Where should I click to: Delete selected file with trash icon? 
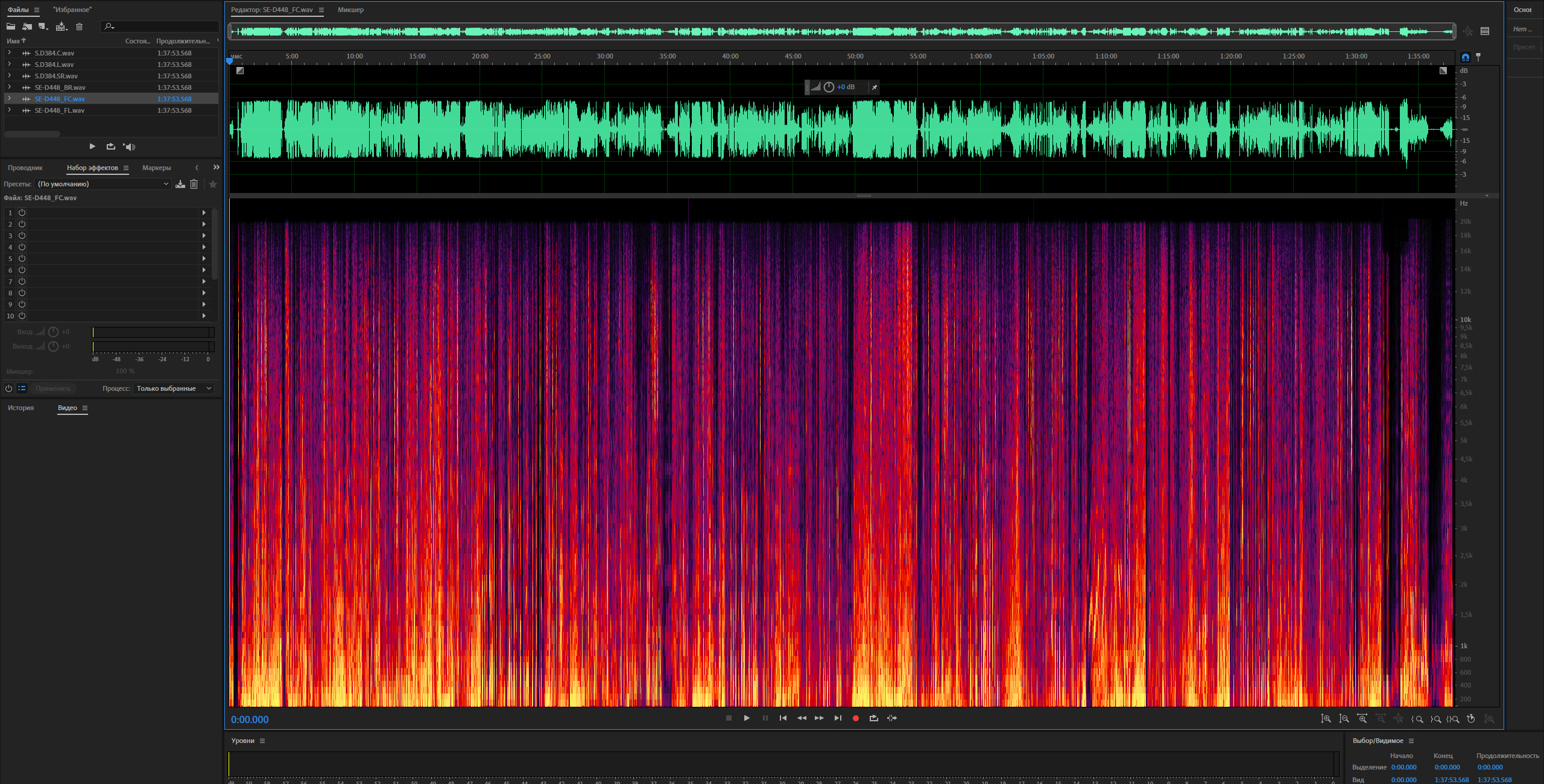[x=79, y=27]
